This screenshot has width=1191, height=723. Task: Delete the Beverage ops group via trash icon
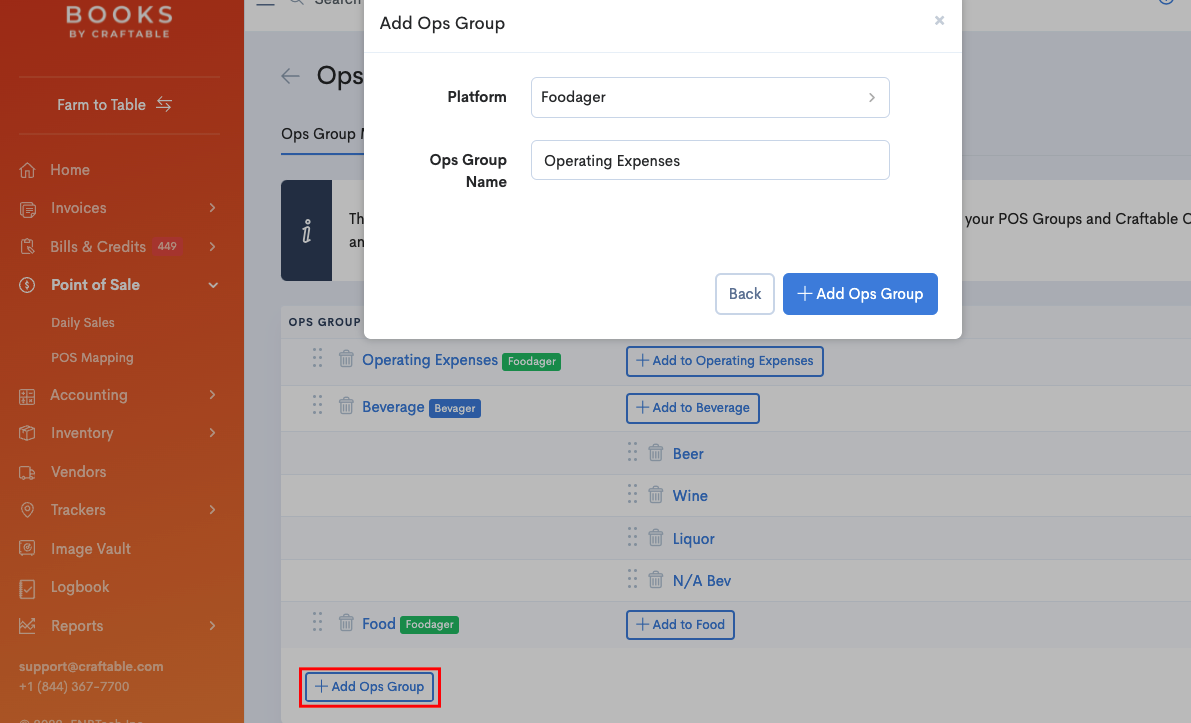346,406
